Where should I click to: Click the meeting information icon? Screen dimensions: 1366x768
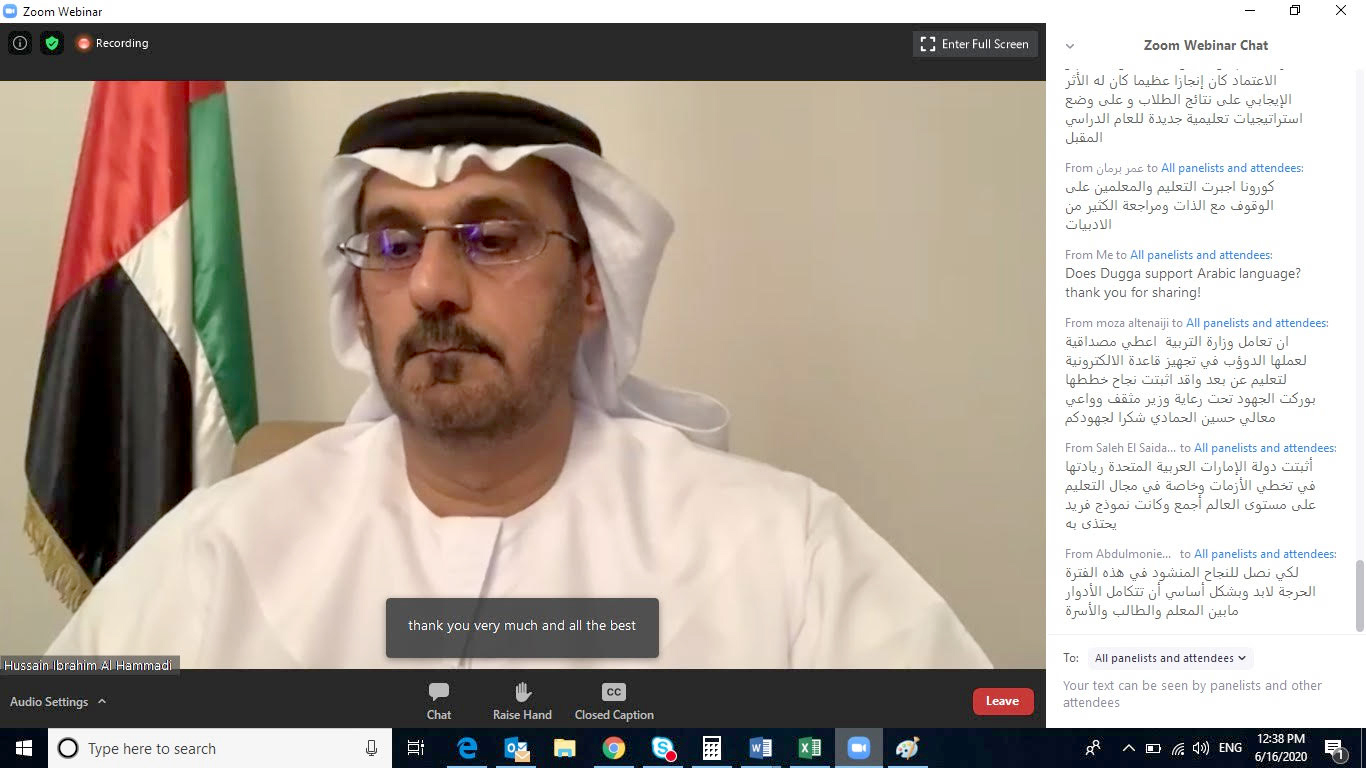click(x=19, y=43)
